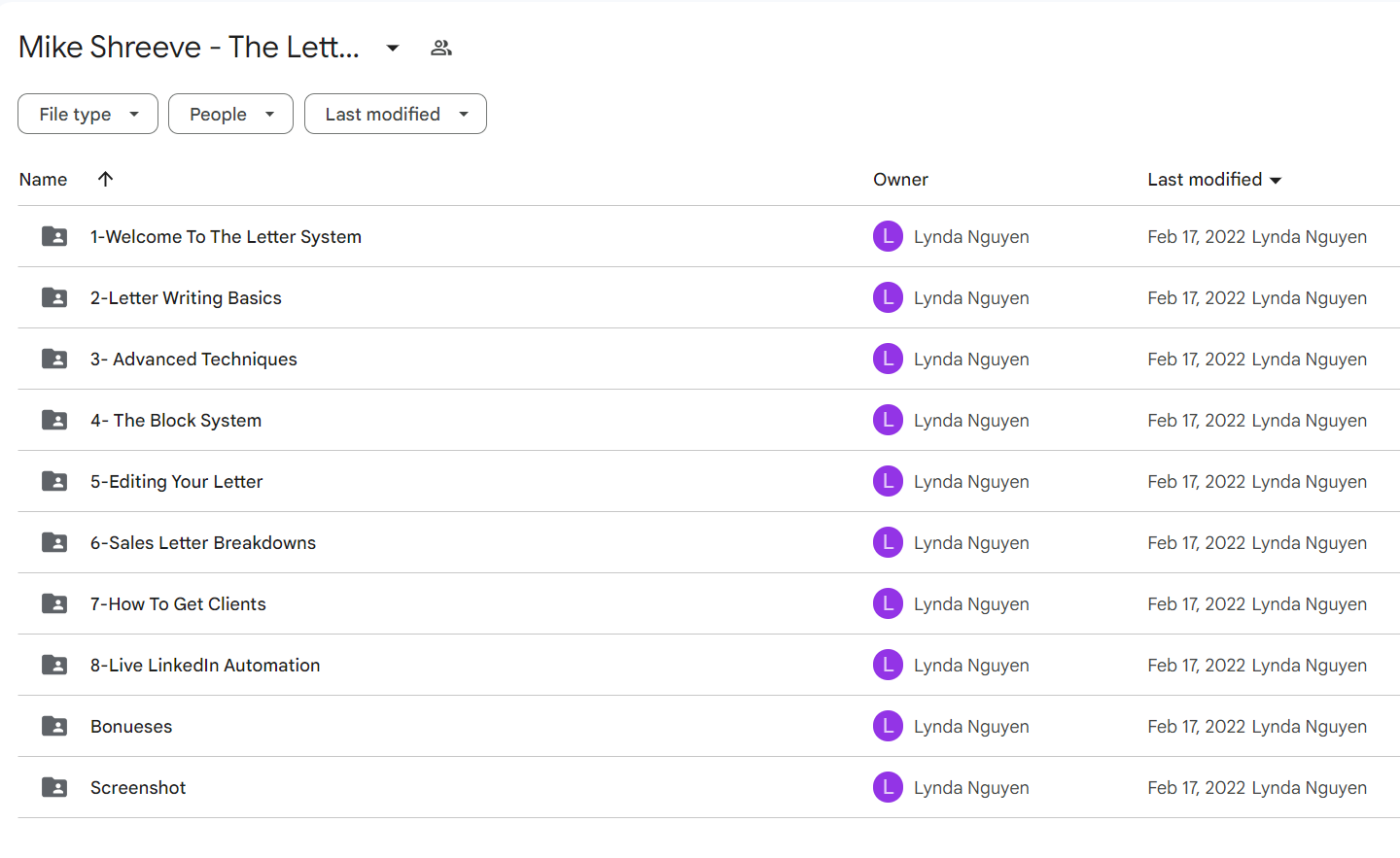The width and height of the screenshot is (1400, 858).
Task: Open the File type filter dropdown
Action: (87, 114)
